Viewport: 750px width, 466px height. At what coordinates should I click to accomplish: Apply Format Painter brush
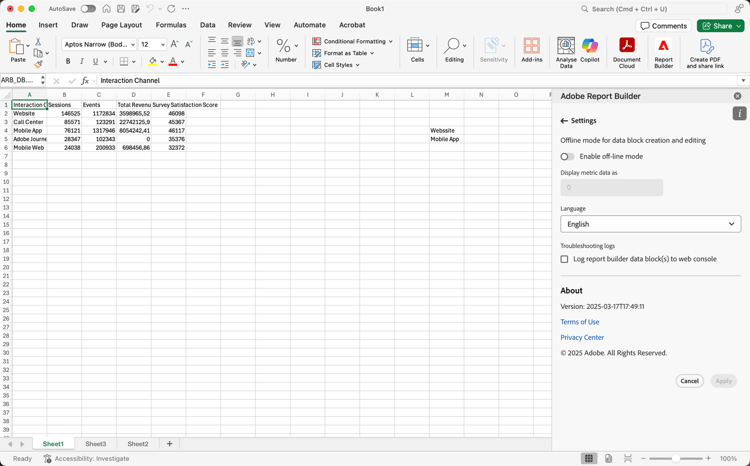click(38, 64)
